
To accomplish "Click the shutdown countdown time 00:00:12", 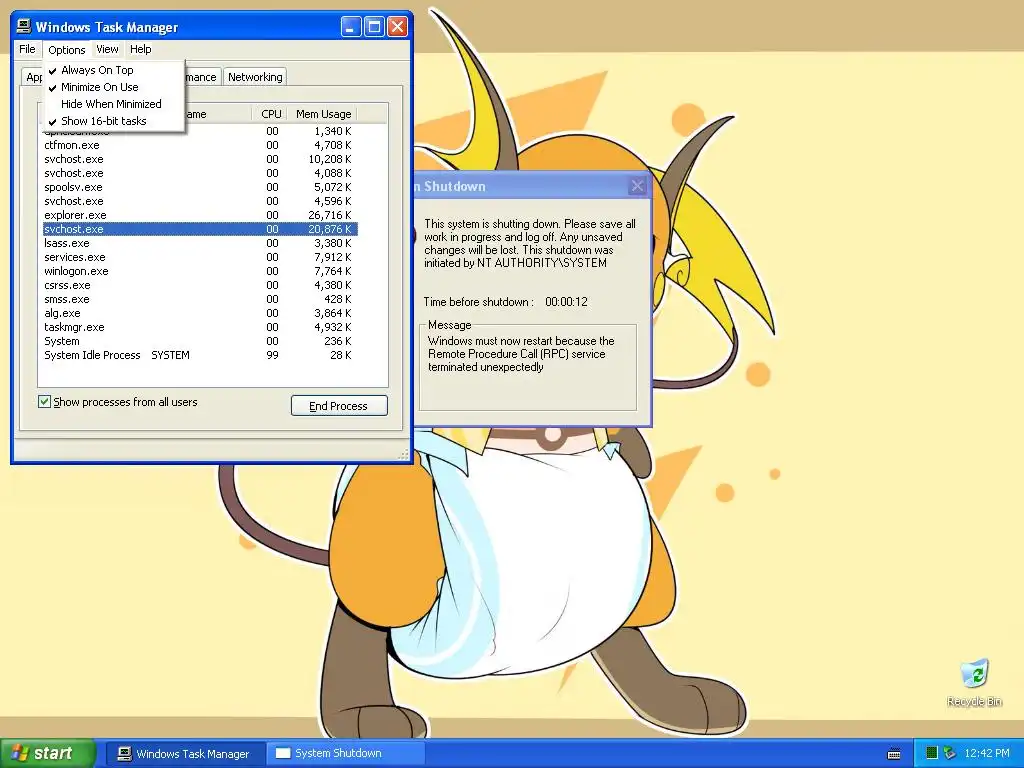I will (x=566, y=302).
